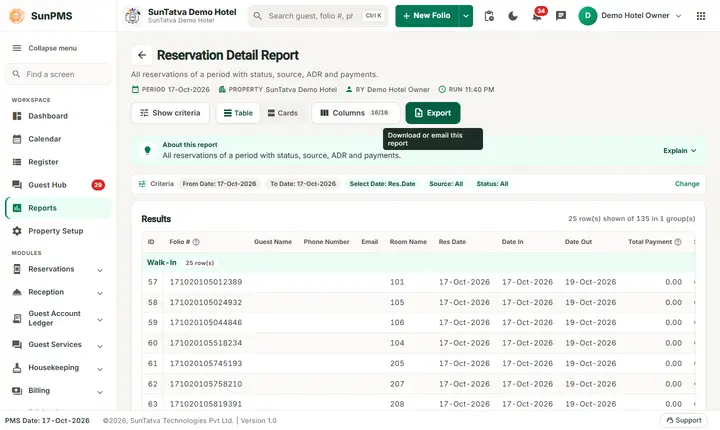Open Dashboard from sidebar
This screenshot has width=720, height=430.
(58, 116)
